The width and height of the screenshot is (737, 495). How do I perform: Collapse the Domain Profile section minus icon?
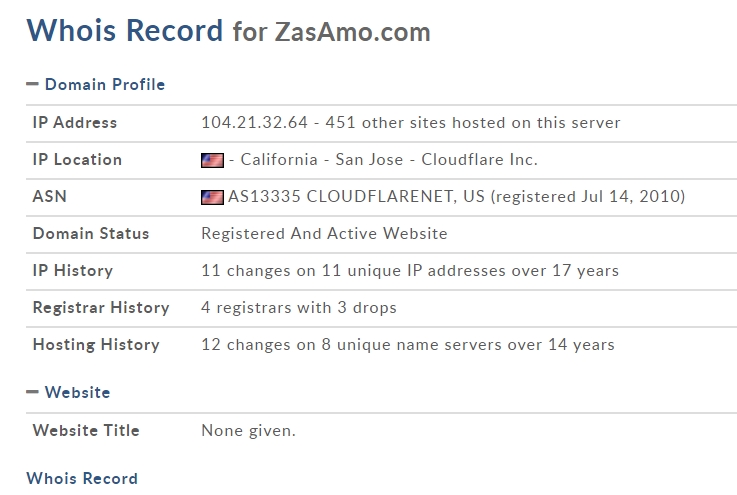pyautogui.click(x=32, y=85)
